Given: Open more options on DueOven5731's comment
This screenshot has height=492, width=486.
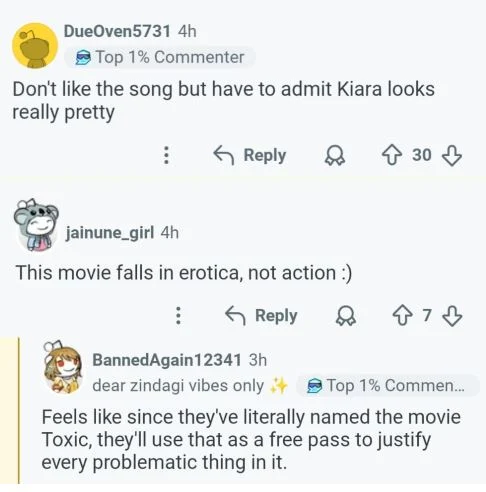Looking at the screenshot, I should click(167, 155).
